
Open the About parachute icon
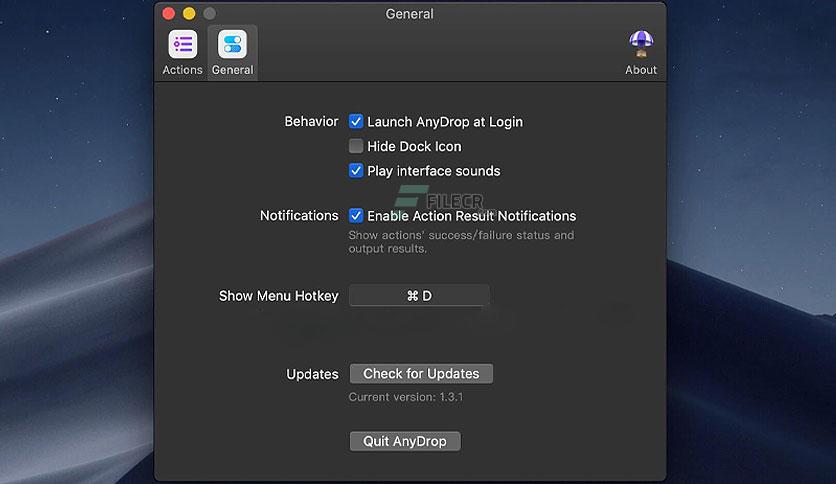click(641, 44)
